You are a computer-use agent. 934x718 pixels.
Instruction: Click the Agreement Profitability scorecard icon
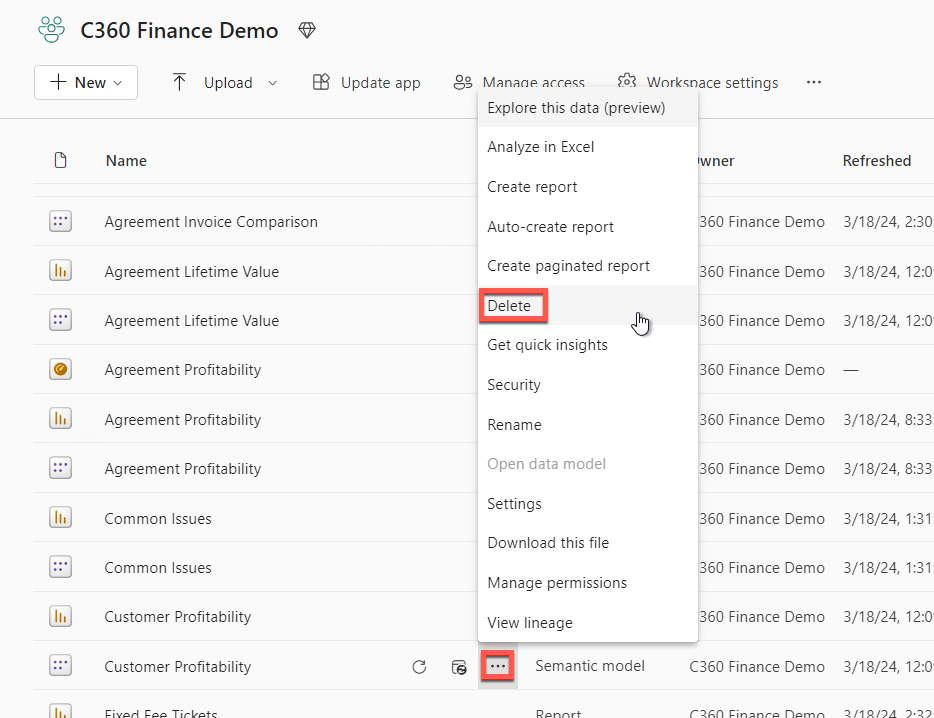click(61, 369)
